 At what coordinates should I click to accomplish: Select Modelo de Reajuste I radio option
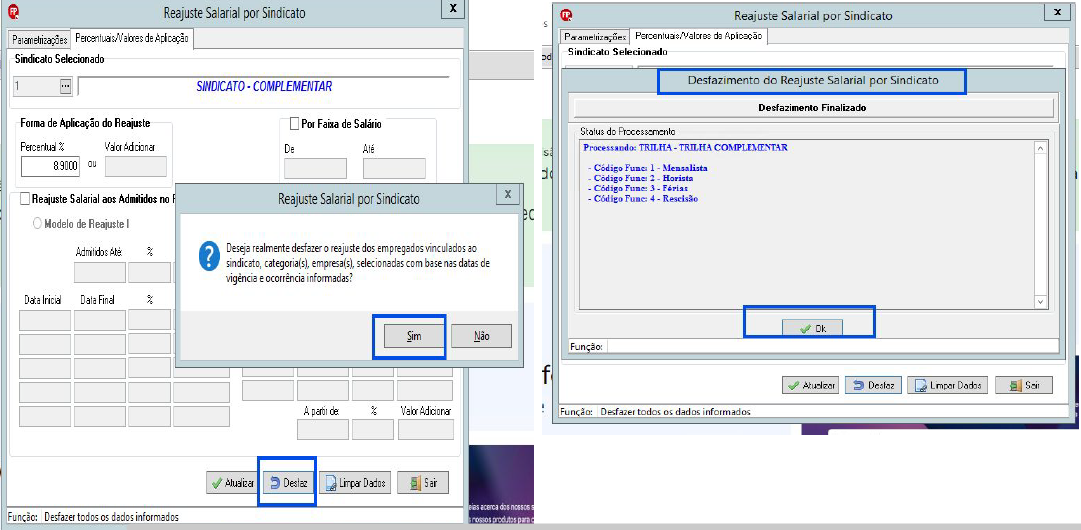(38, 224)
